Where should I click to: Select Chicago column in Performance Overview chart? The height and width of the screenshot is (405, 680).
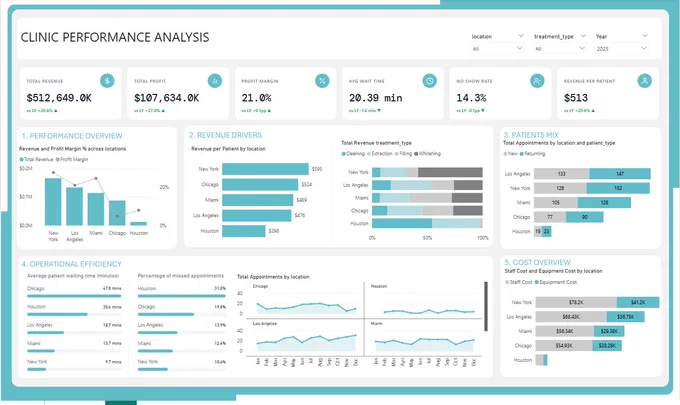coord(117,213)
